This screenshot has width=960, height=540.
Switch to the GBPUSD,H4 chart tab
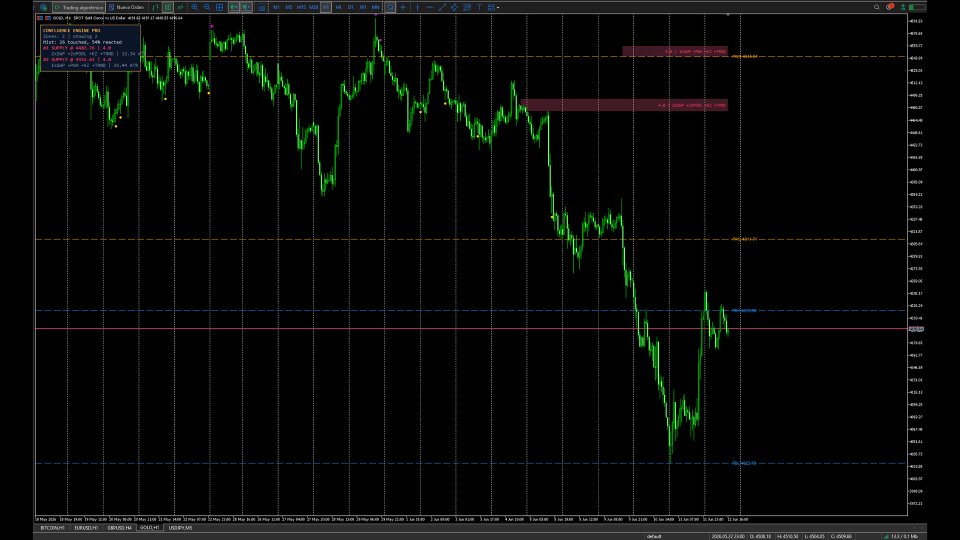(119, 528)
